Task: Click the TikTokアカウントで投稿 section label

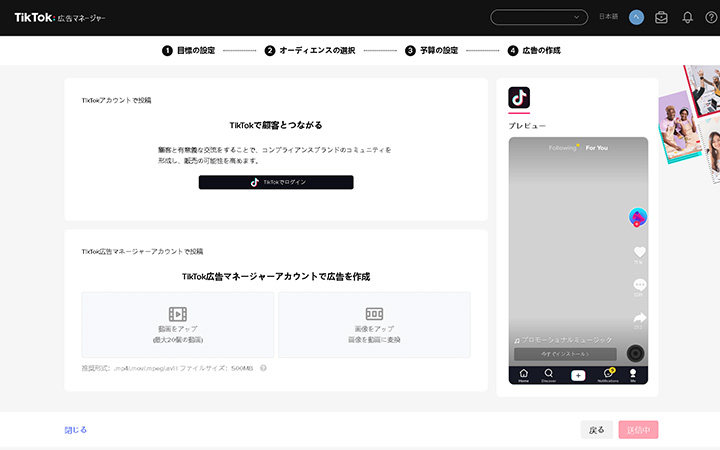Action: 117,100
